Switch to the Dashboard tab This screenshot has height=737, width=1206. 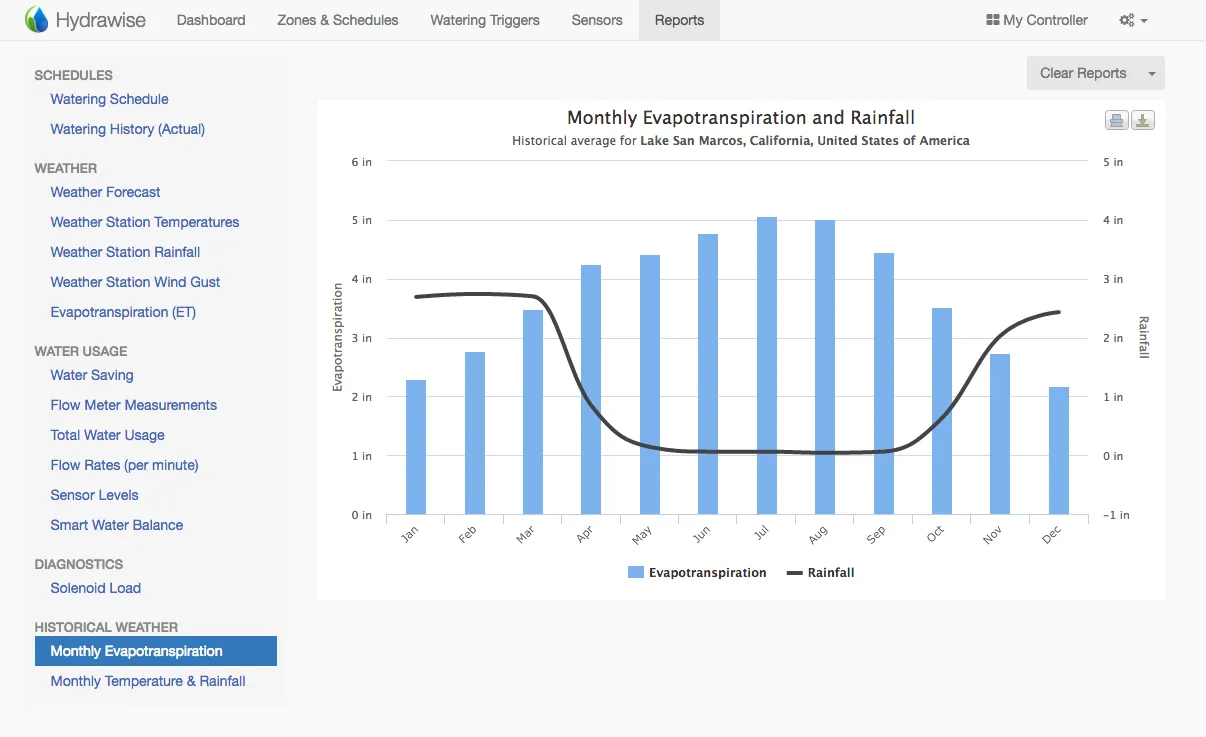211,20
